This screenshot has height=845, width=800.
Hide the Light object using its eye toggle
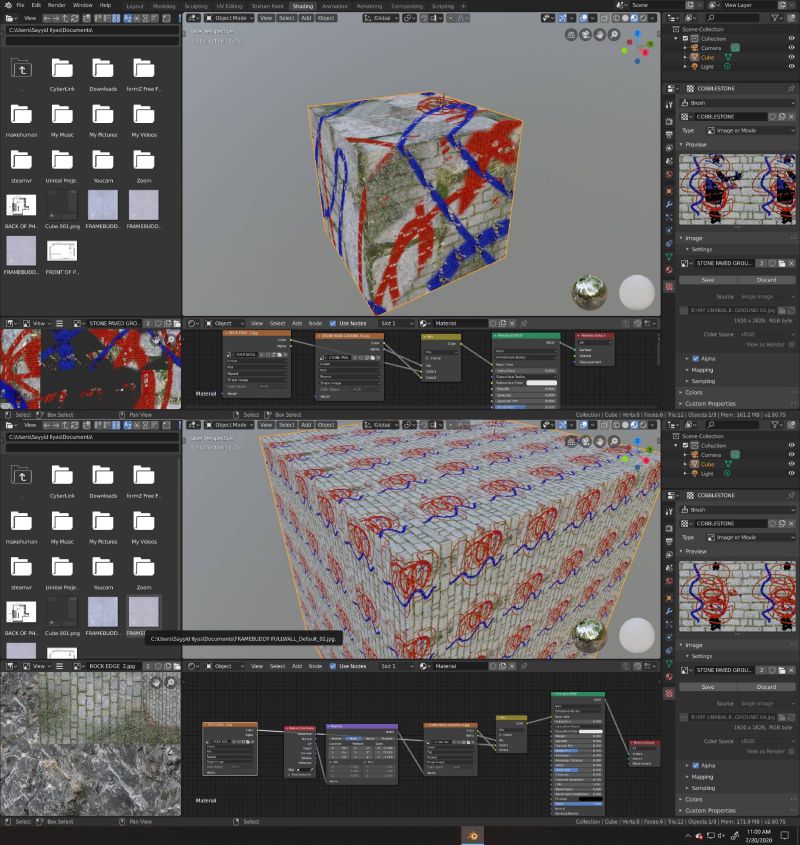(791, 67)
